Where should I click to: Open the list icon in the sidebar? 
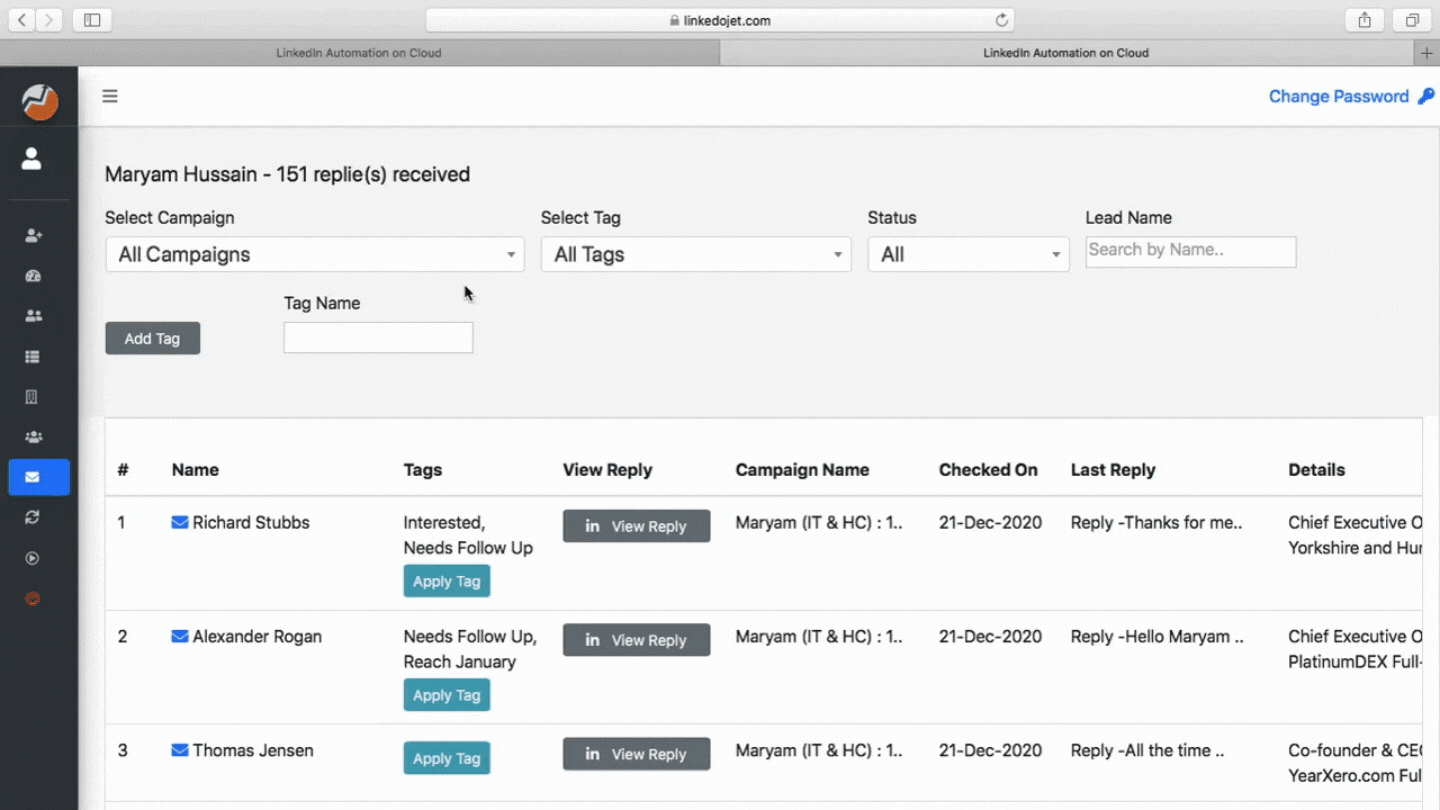pos(32,357)
